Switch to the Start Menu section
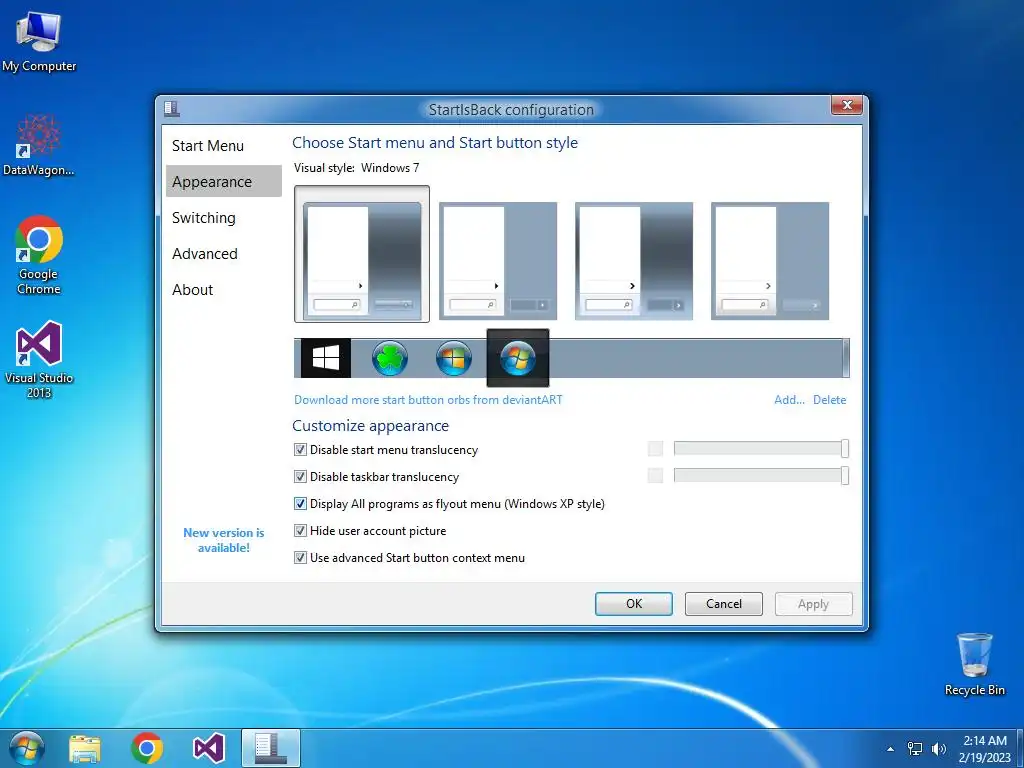This screenshot has height=768, width=1024. pyautogui.click(x=223, y=146)
